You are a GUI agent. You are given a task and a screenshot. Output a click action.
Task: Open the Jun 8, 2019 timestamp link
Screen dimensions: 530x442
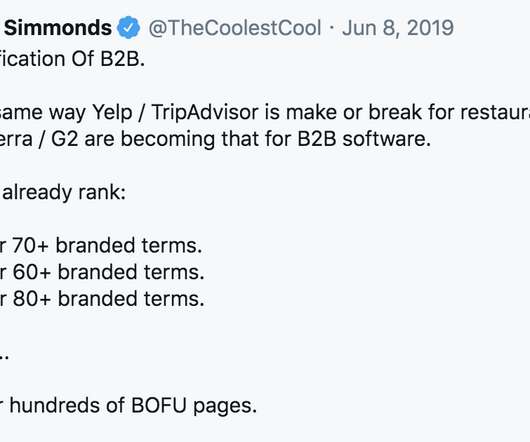pos(398,28)
